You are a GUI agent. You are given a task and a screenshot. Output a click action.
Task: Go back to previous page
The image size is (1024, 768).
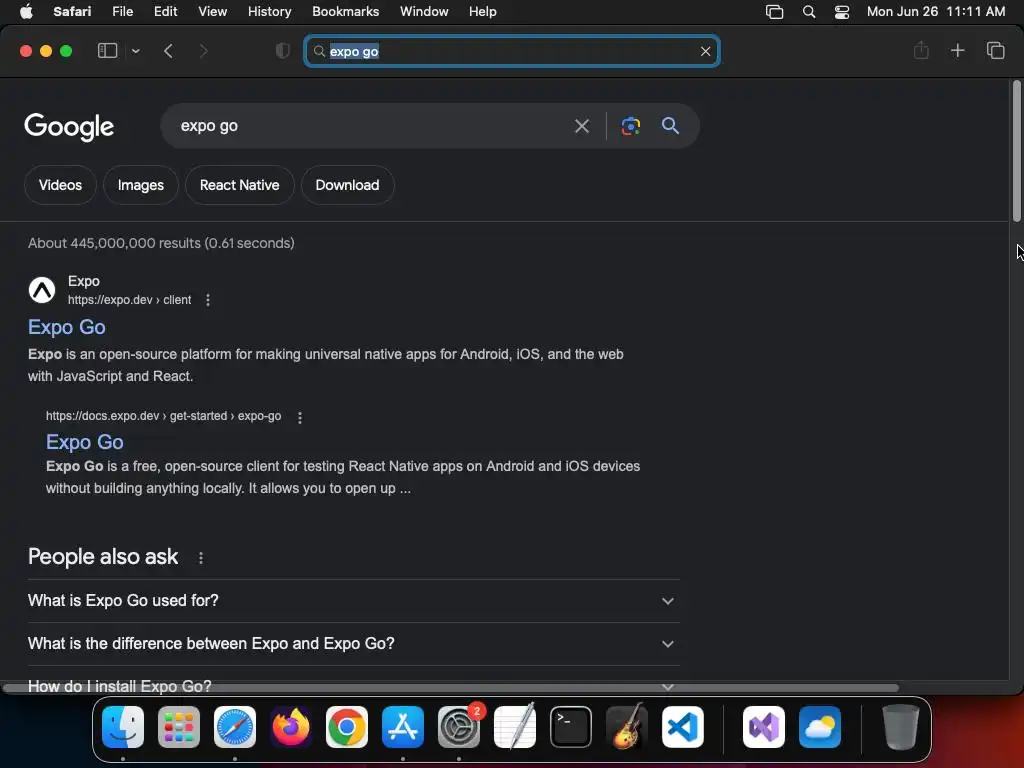168,51
